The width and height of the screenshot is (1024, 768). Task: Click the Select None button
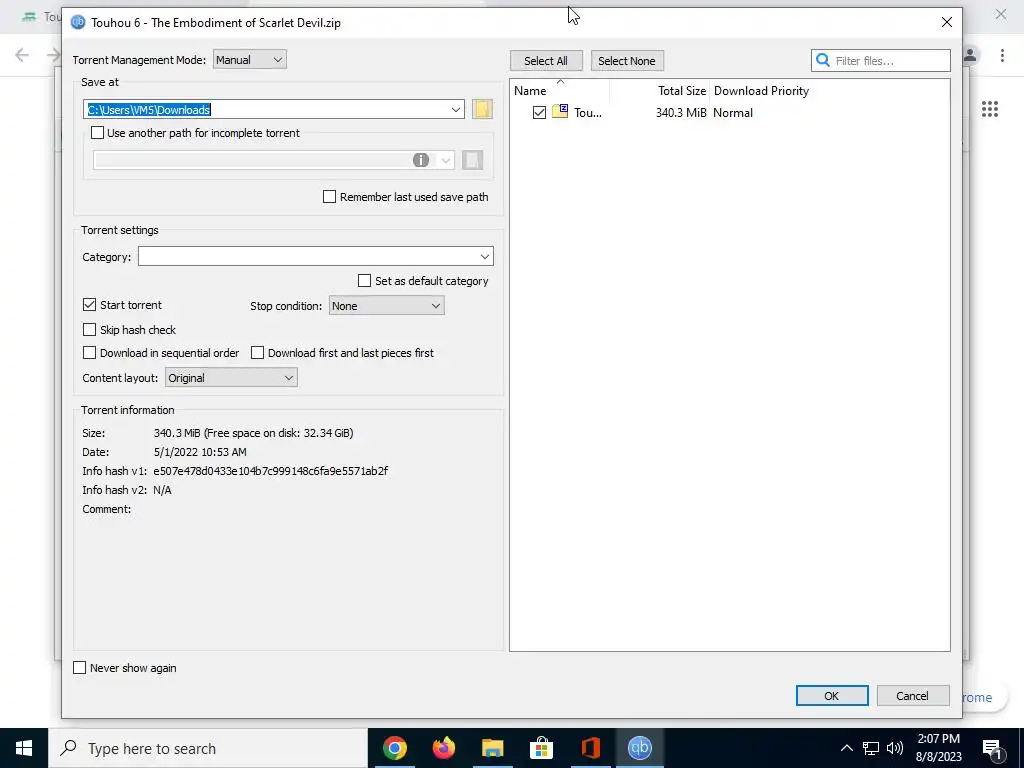click(627, 61)
